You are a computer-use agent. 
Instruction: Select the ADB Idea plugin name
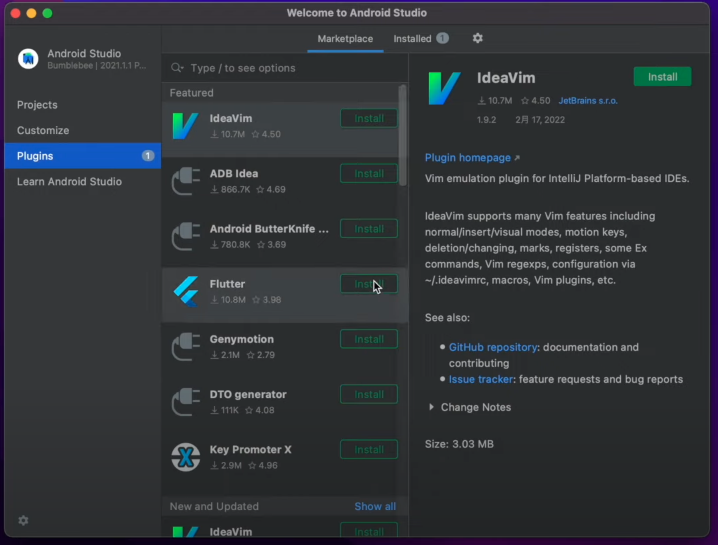(x=234, y=174)
